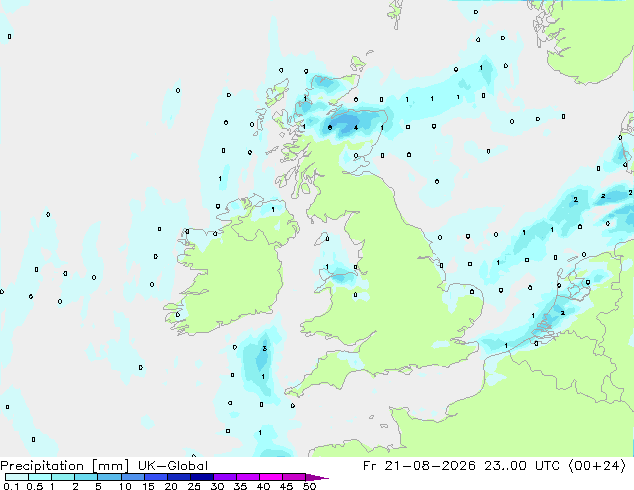Click the 'UK-Global' model label
The height and width of the screenshot is (490, 634).
pos(173,466)
